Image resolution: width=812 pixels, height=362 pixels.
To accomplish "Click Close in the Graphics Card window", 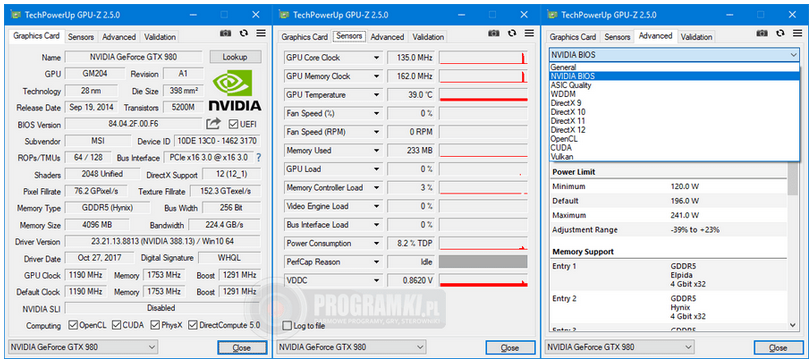I will pyautogui.click(x=242, y=347).
